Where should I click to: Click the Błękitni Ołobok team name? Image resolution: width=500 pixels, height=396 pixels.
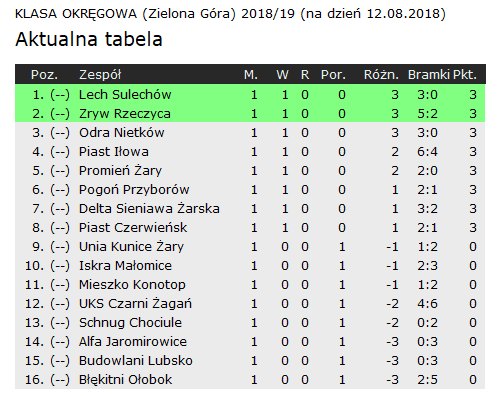(x=125, y=380)
